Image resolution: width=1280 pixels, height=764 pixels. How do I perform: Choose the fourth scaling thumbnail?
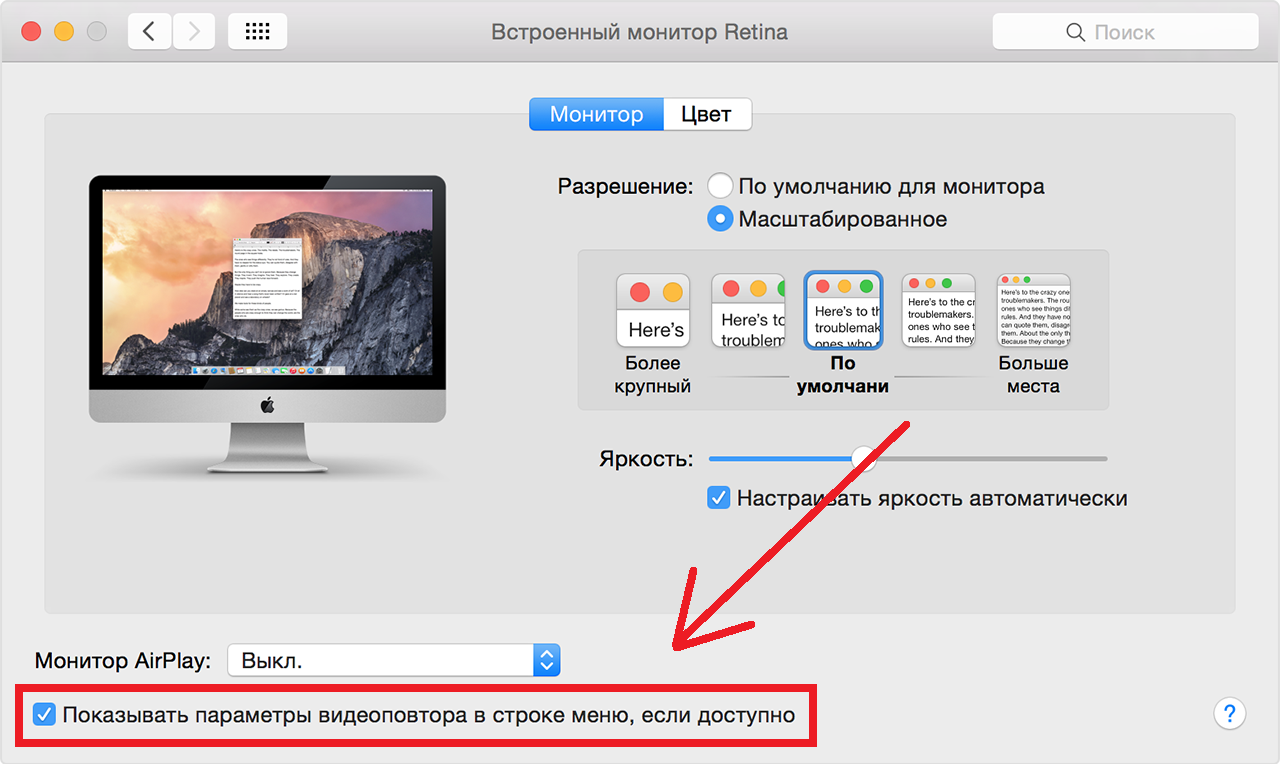pyautogui.click(x=938, y=311)
